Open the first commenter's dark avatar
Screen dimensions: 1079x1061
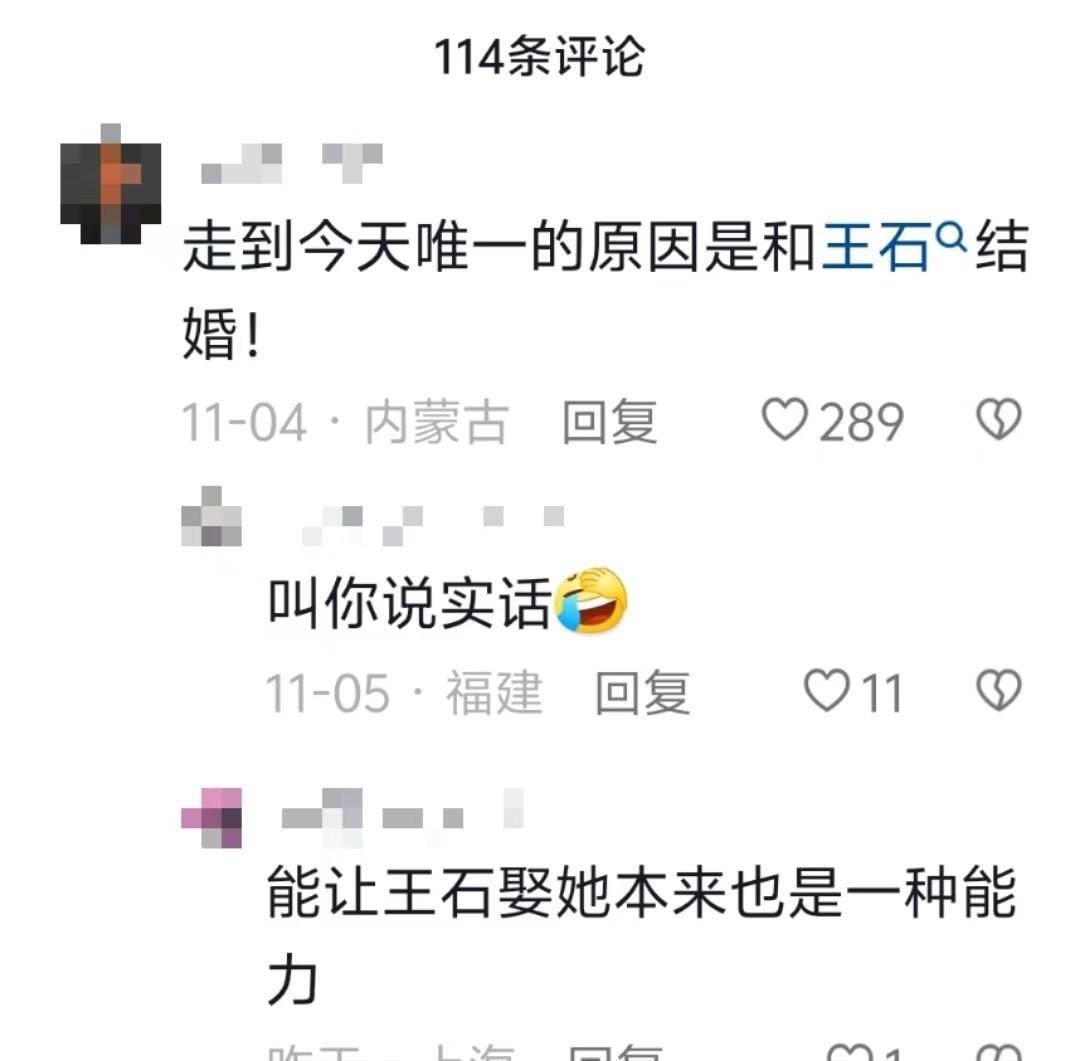click(x=111, y=184)
